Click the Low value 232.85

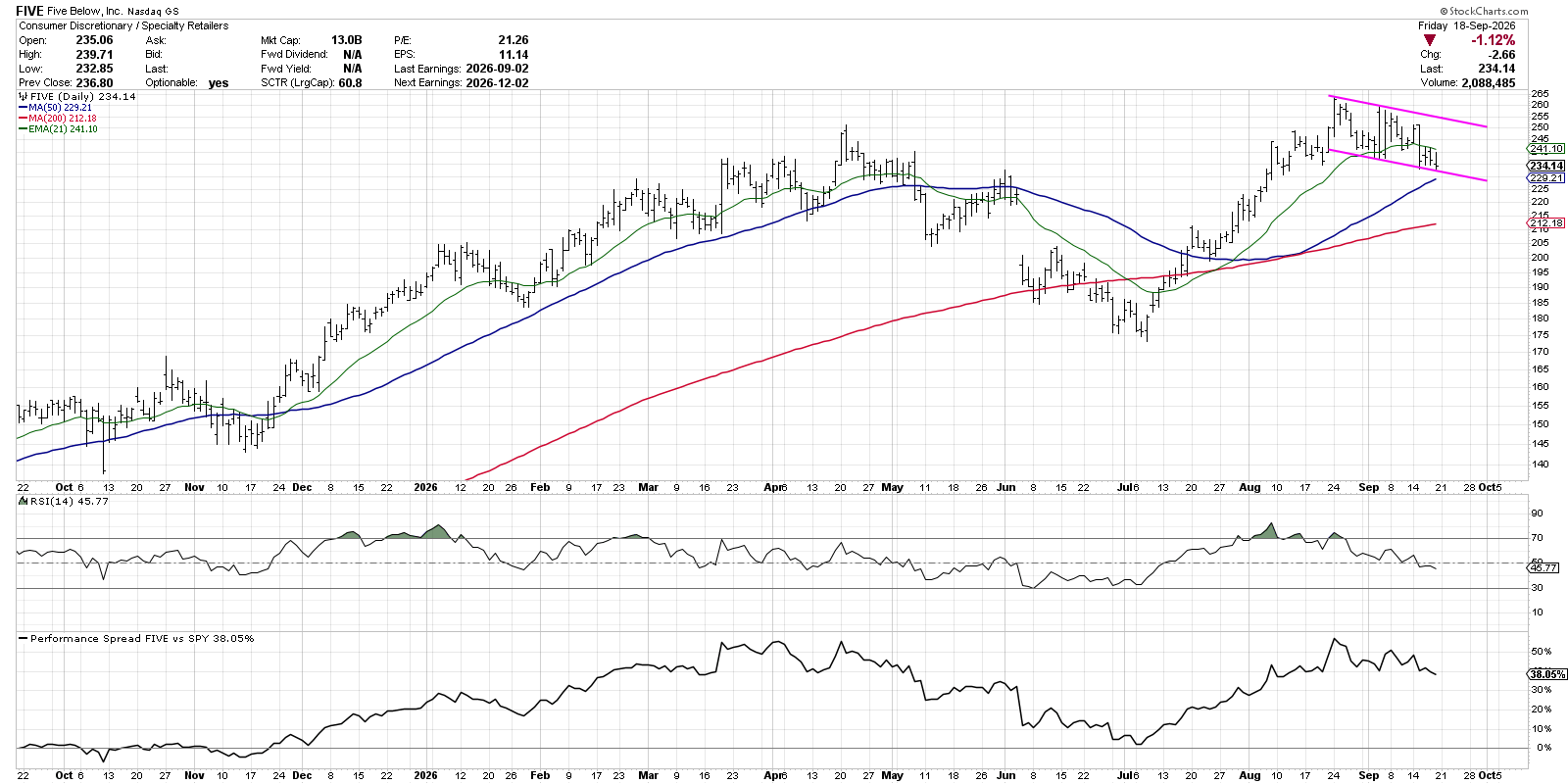coord(94,69)
